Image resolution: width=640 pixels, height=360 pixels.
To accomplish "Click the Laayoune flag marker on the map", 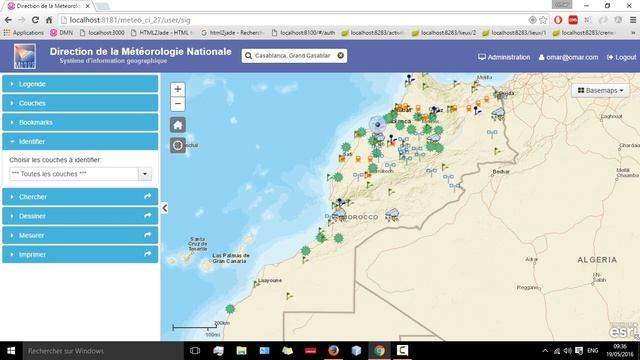I will (x=257, y=284).
